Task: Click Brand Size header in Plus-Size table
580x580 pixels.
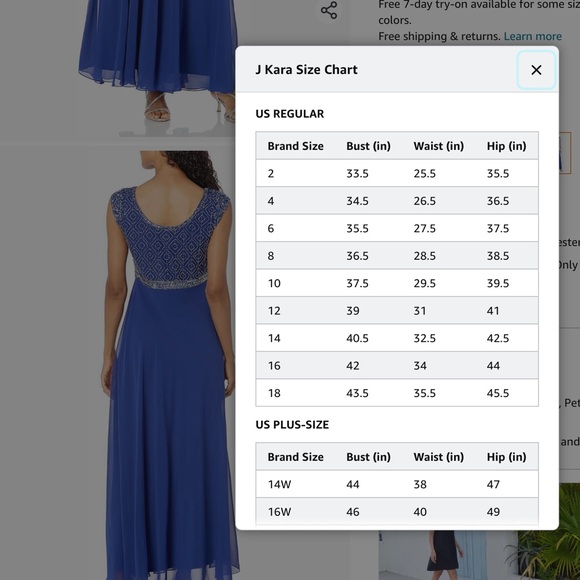Action: (x=296, y=457)
